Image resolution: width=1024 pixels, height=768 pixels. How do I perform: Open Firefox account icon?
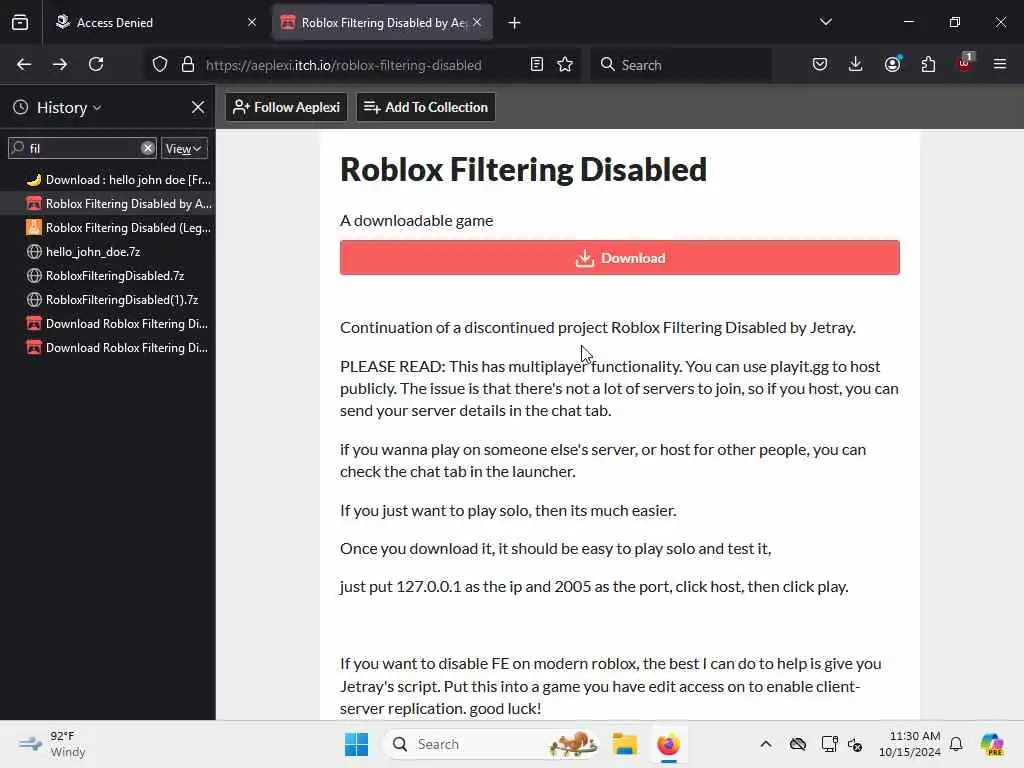(x=893, y=64)
